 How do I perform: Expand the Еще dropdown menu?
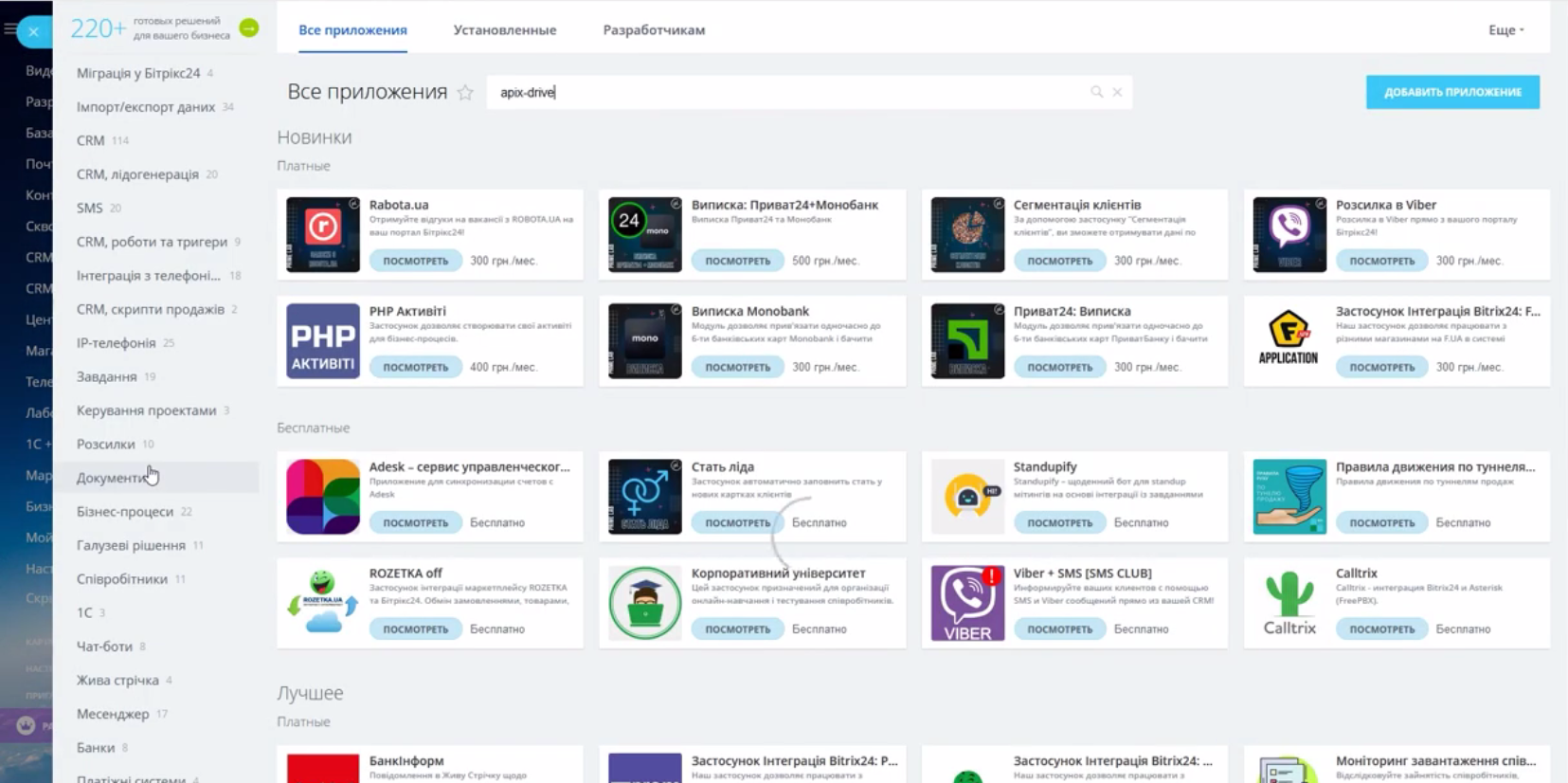pyautogui.click(x=1505, y=29)
